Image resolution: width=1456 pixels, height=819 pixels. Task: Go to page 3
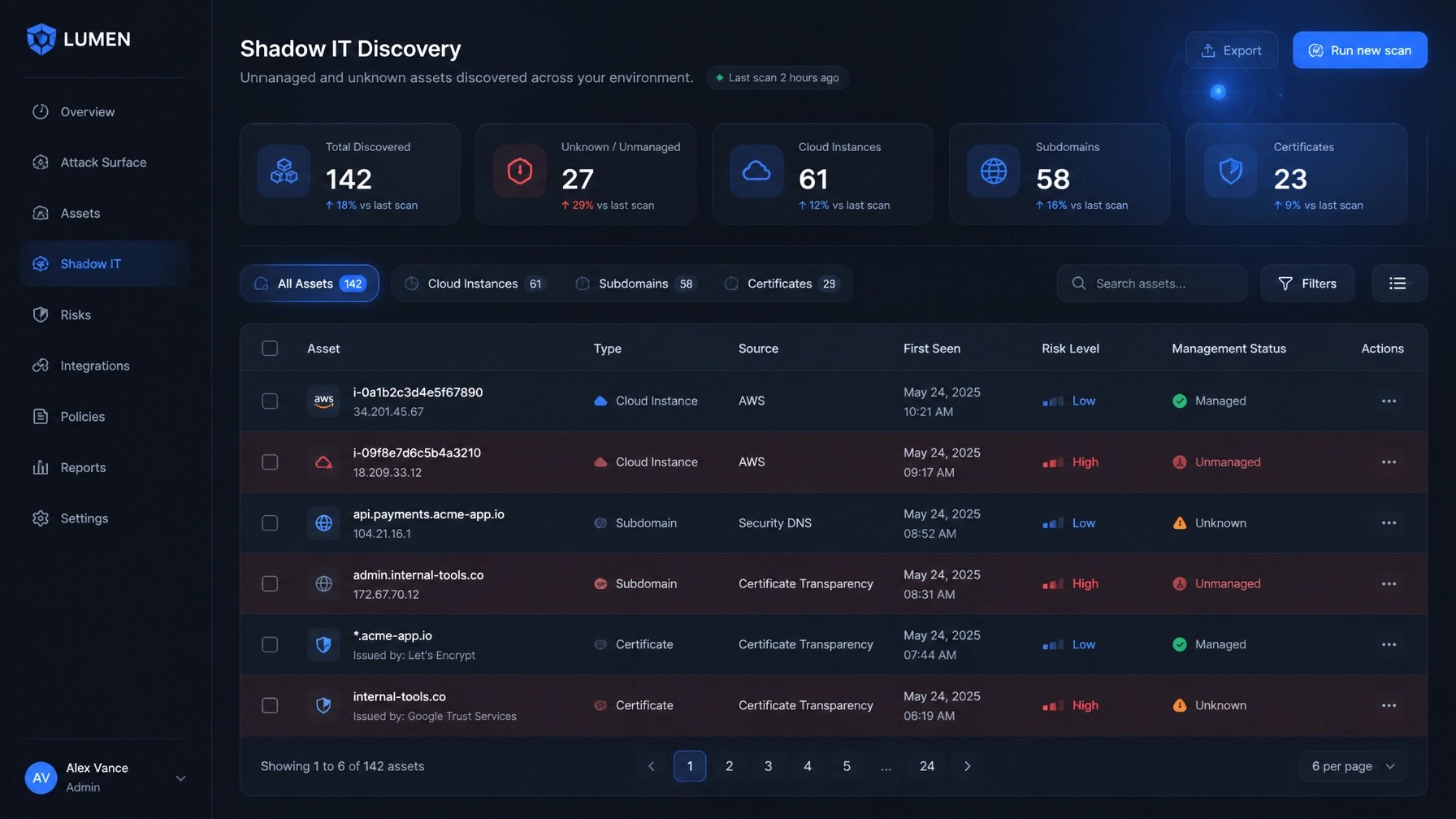coord(768,766)
